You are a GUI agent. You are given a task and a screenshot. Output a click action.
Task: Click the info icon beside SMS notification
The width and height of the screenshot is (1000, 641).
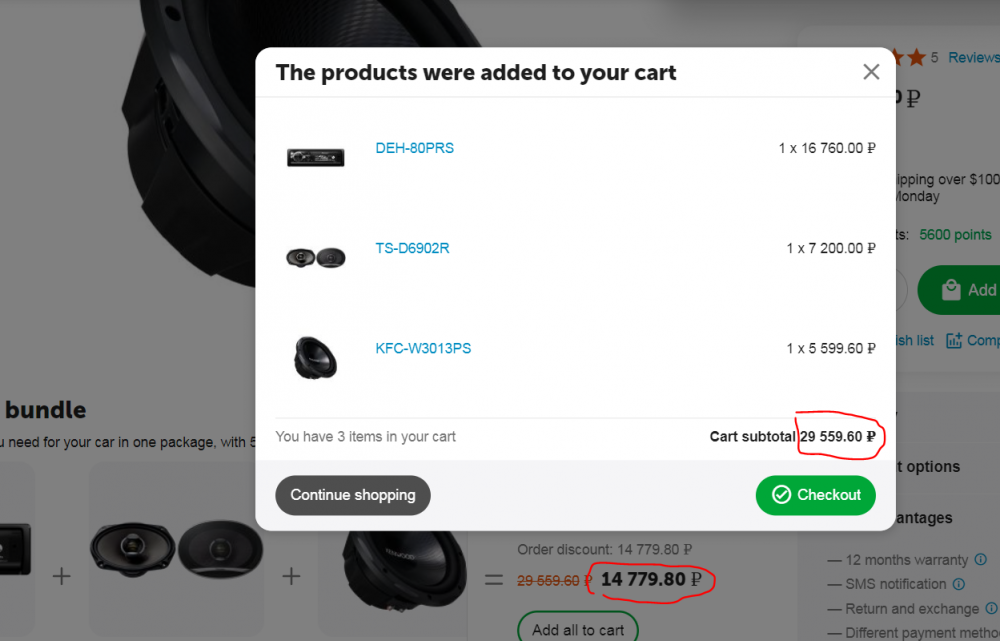(x=959, y=584)
